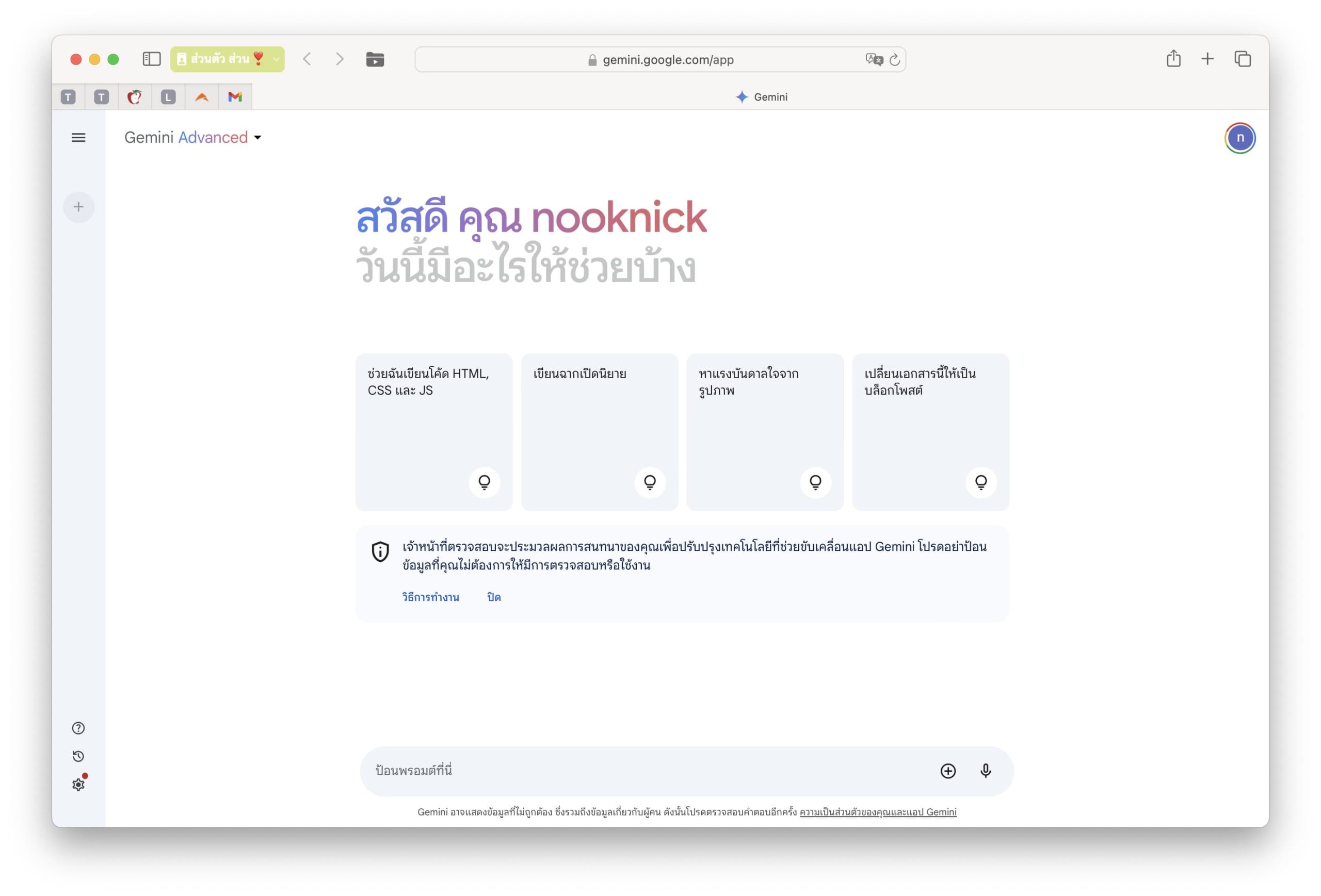The width and height of the screenshot is (1321, 896).
Task: Open the Activity history icon
Action: coord(78,756)
